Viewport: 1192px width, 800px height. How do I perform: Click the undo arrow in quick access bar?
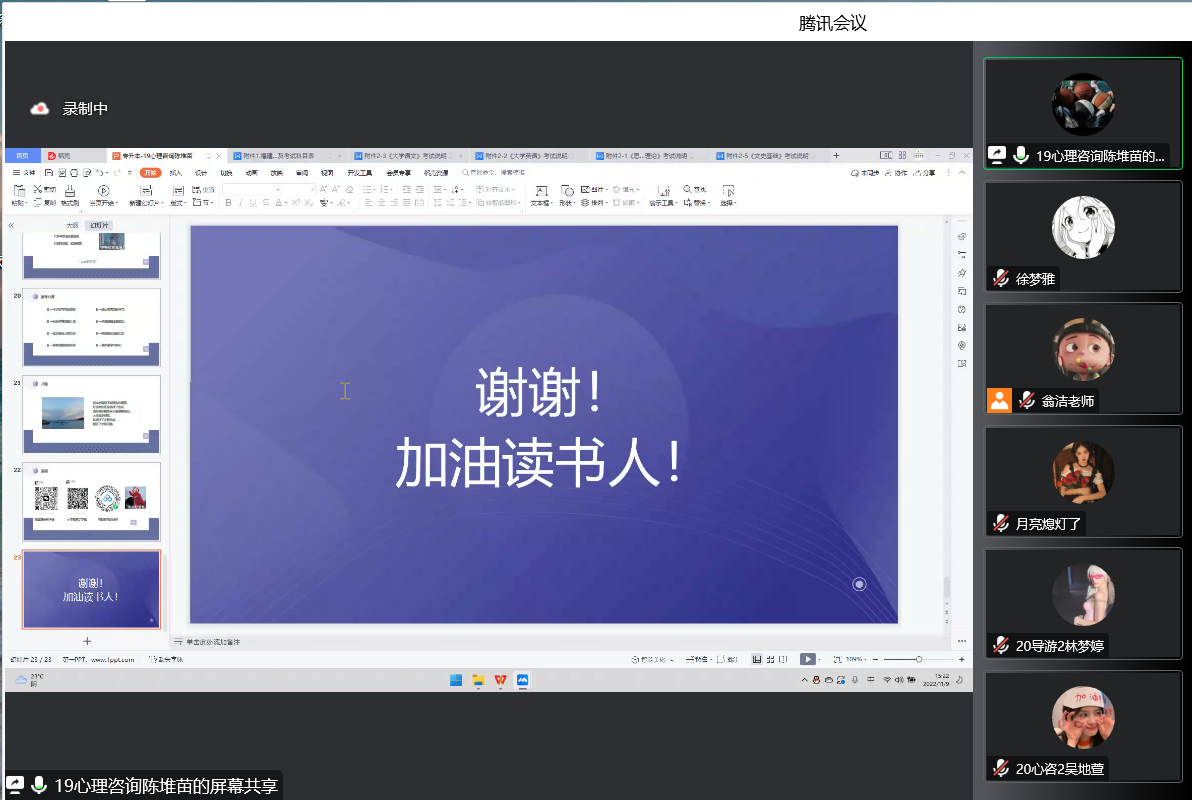tap(100, 173)
